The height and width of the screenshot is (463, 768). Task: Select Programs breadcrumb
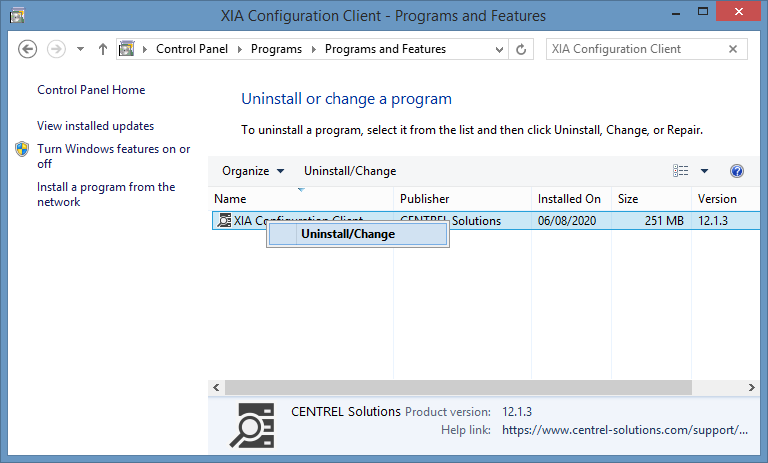[x=276, y=49]
